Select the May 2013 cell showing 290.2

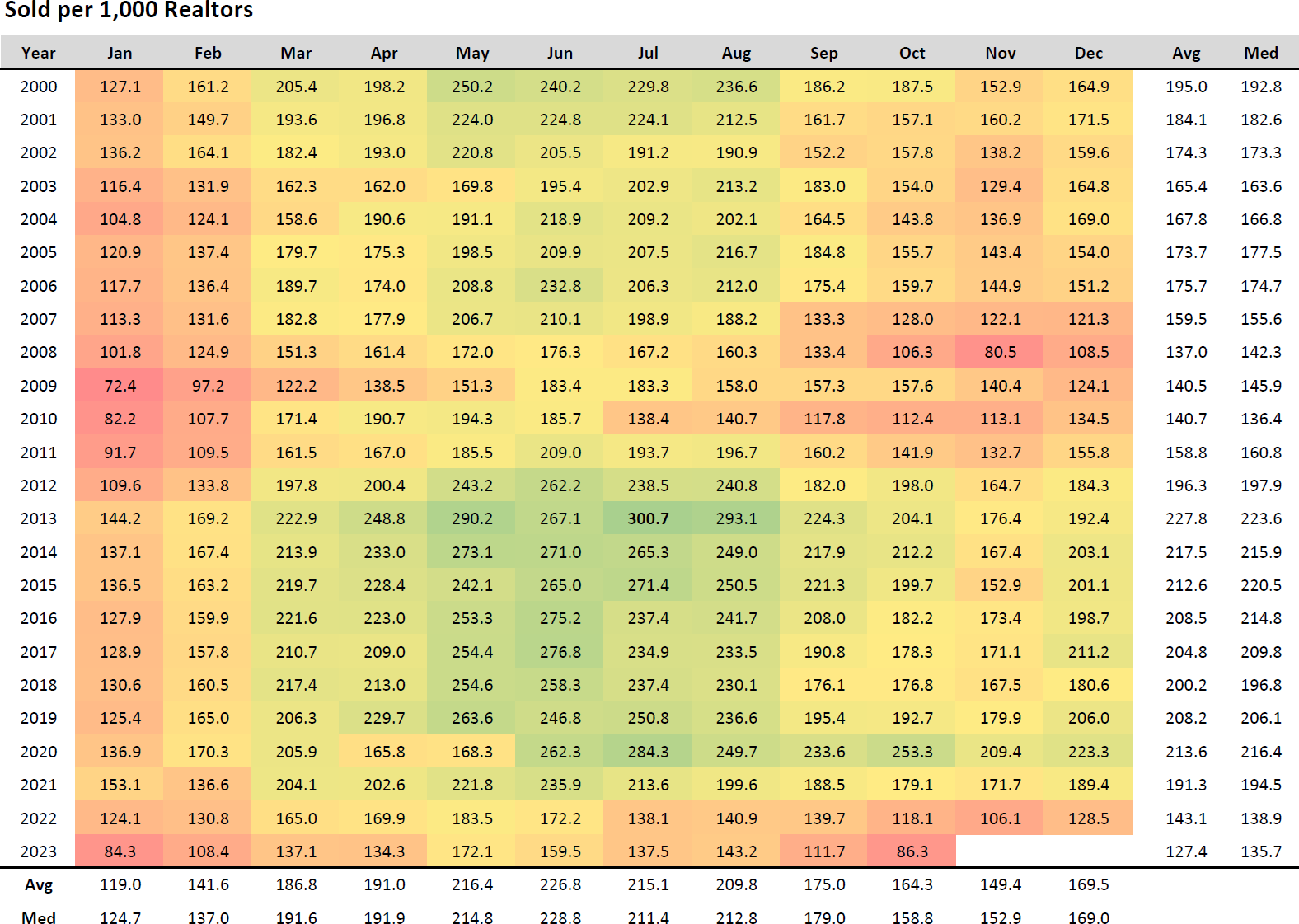[471, 518]
